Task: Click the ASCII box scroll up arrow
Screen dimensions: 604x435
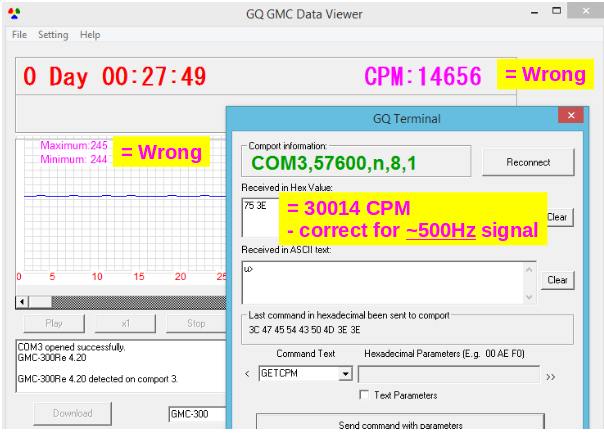Action: pyautogui.click(x=529, y=270)
